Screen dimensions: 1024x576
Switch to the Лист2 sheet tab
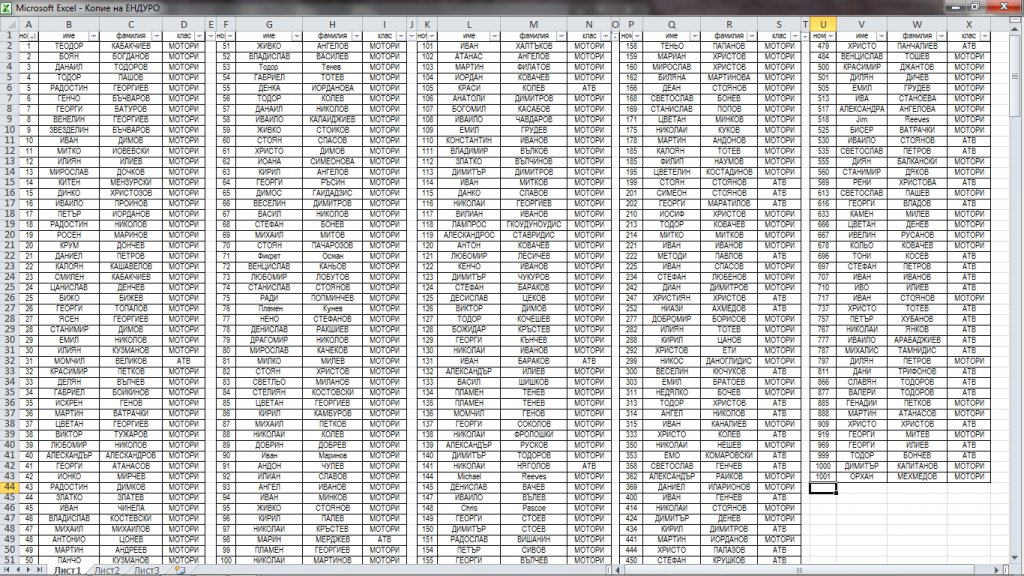(107, 570)
